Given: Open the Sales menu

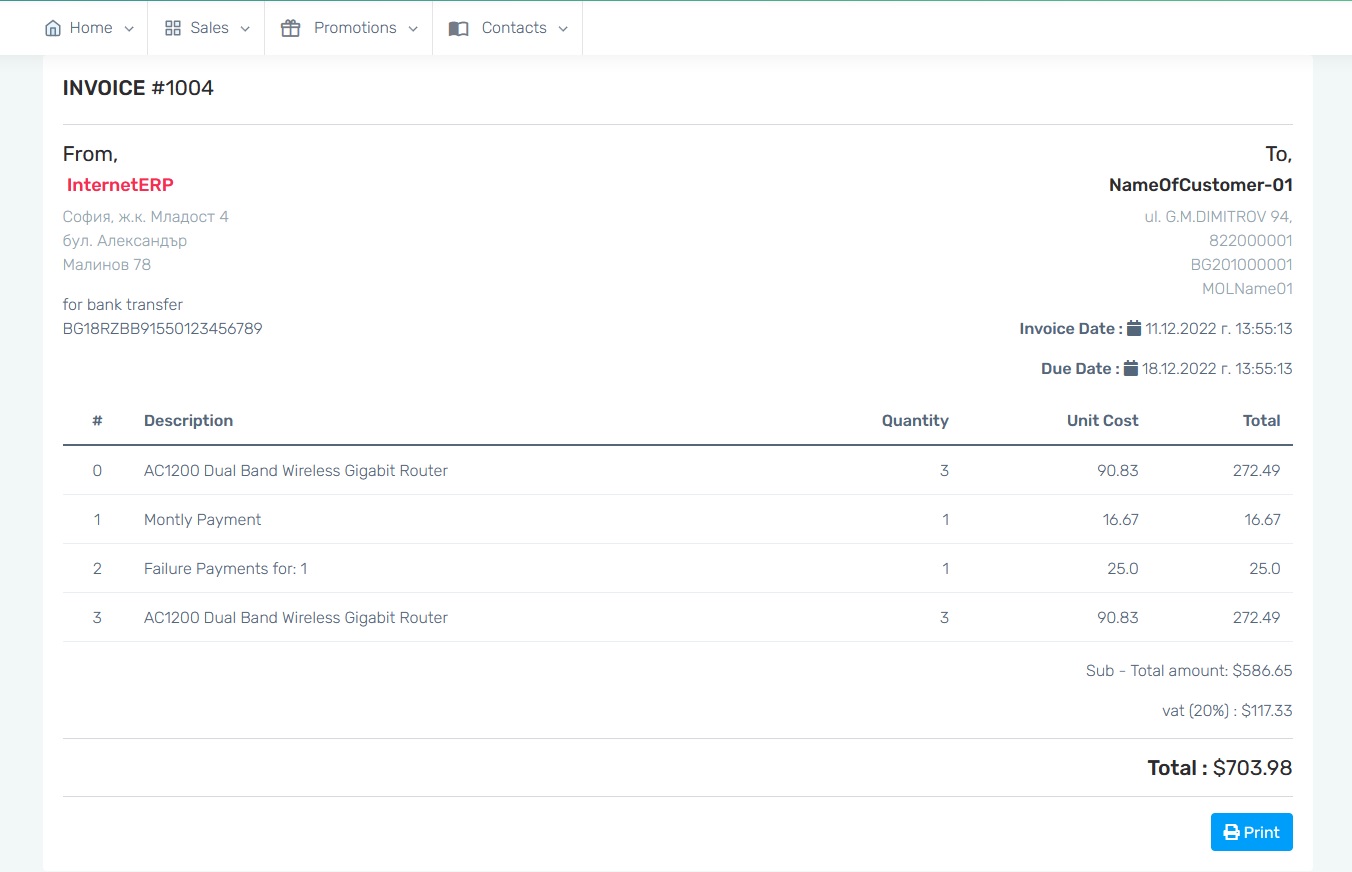Looking at the screenshot, I should click(207, 28).
